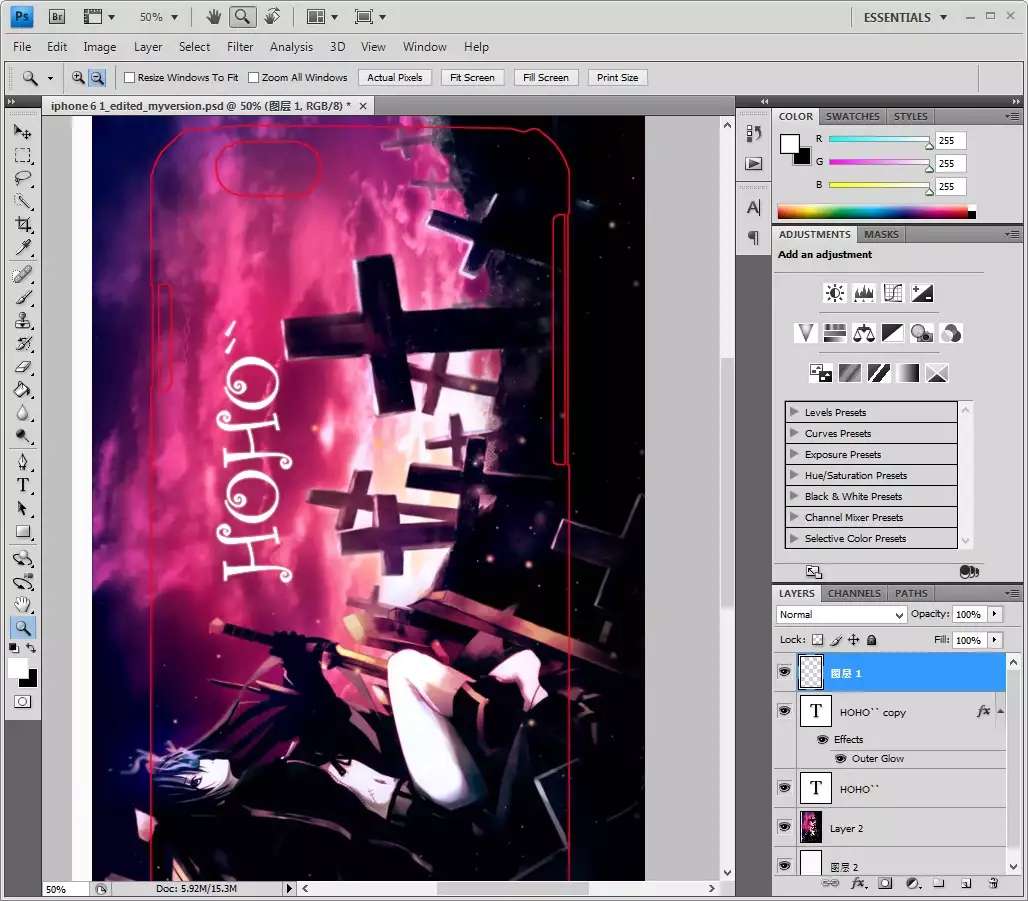Add a Color Balance adjustment
1028x901 pixels.
coord(863,333)
